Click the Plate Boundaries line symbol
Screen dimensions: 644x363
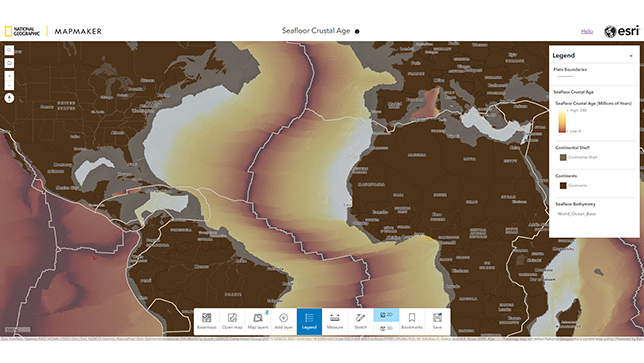pos(565,76)
